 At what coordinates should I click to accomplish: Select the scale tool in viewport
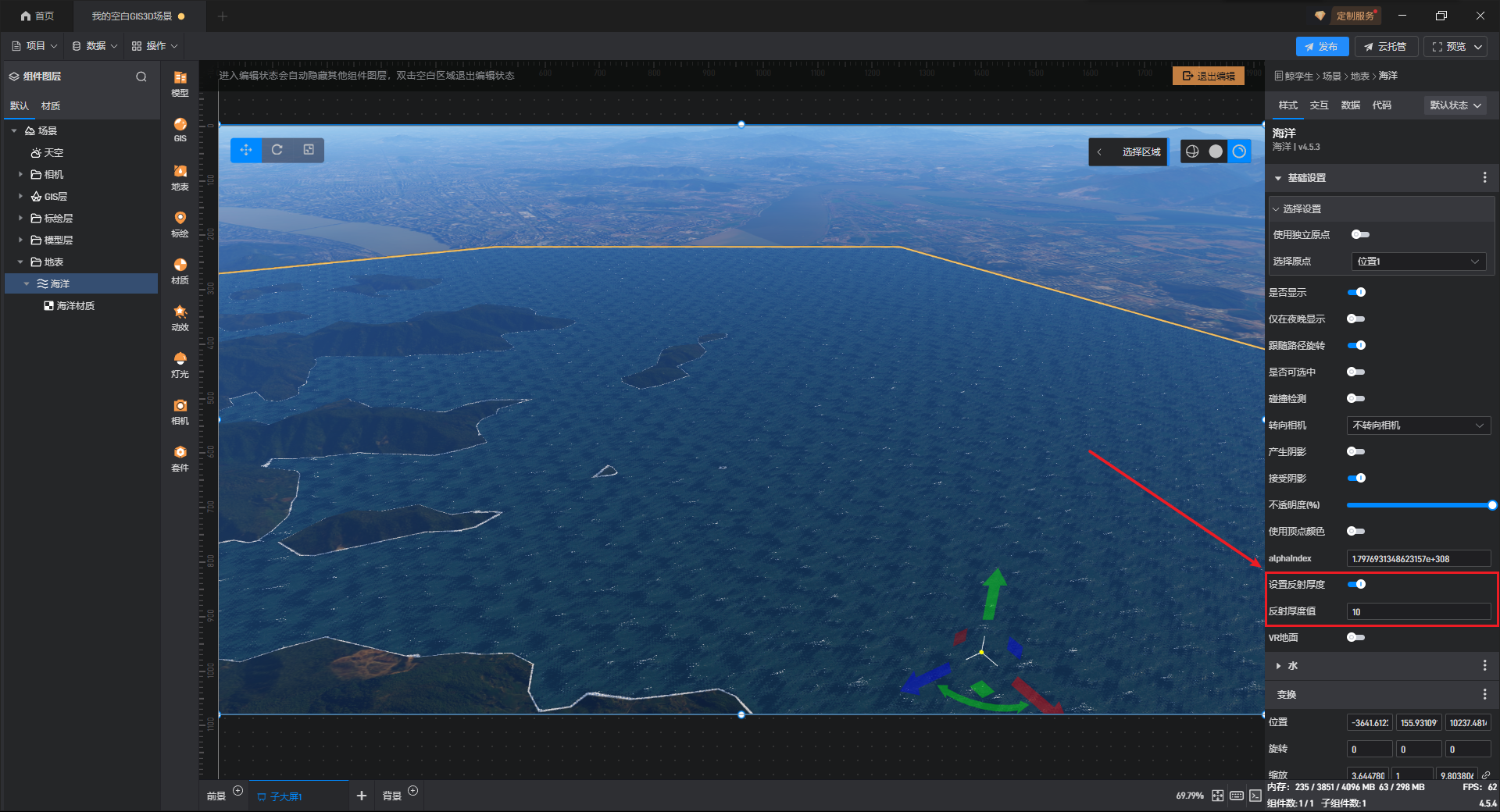(309, 150)
